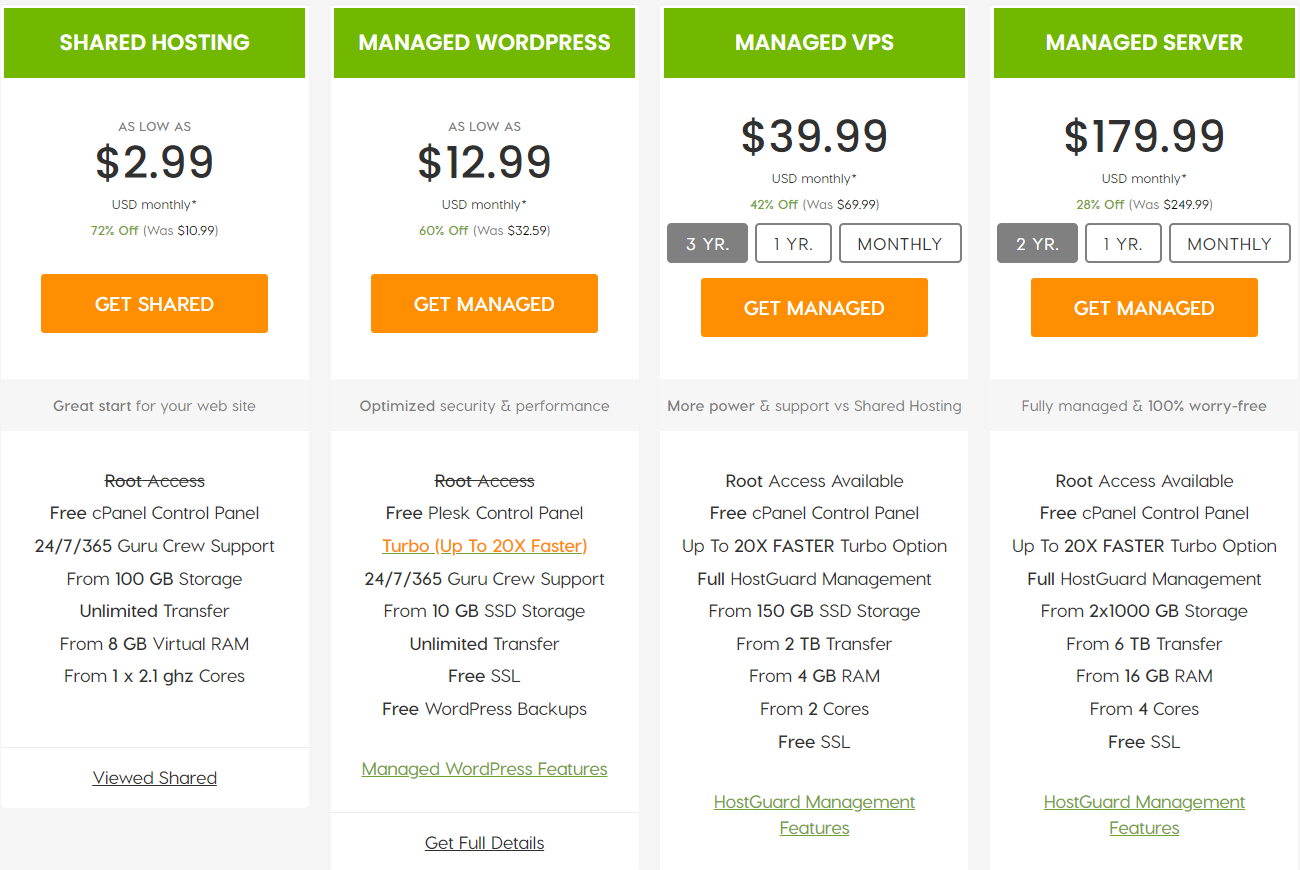Viewport: 1300px width, 870px height.
Task: Click 'Great start for your web site'
Action: pyautogui.click(x=154, y=406)
